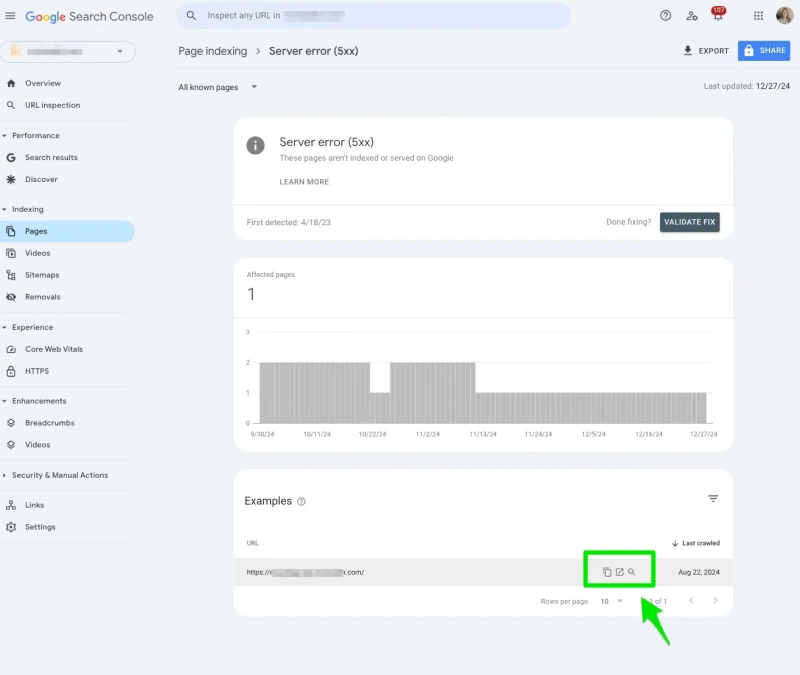Copy the example URL
The image size is (800, 675).
607,572
